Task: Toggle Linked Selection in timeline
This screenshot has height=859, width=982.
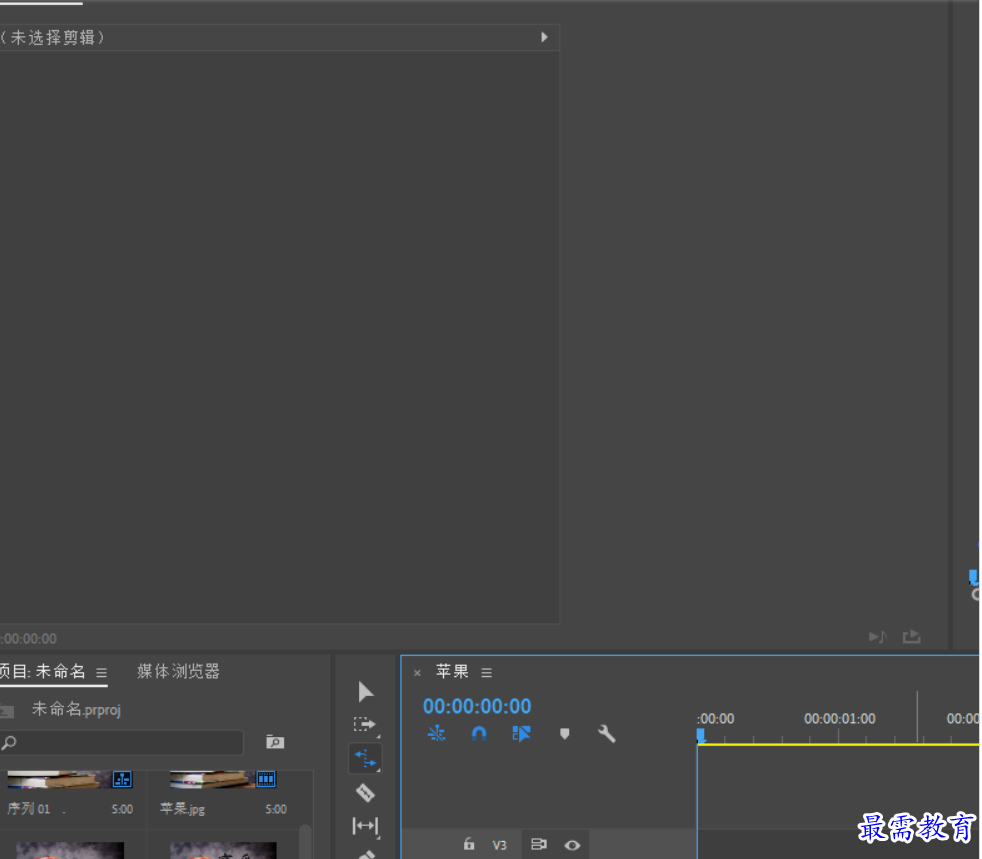Action: click(521, 733)
